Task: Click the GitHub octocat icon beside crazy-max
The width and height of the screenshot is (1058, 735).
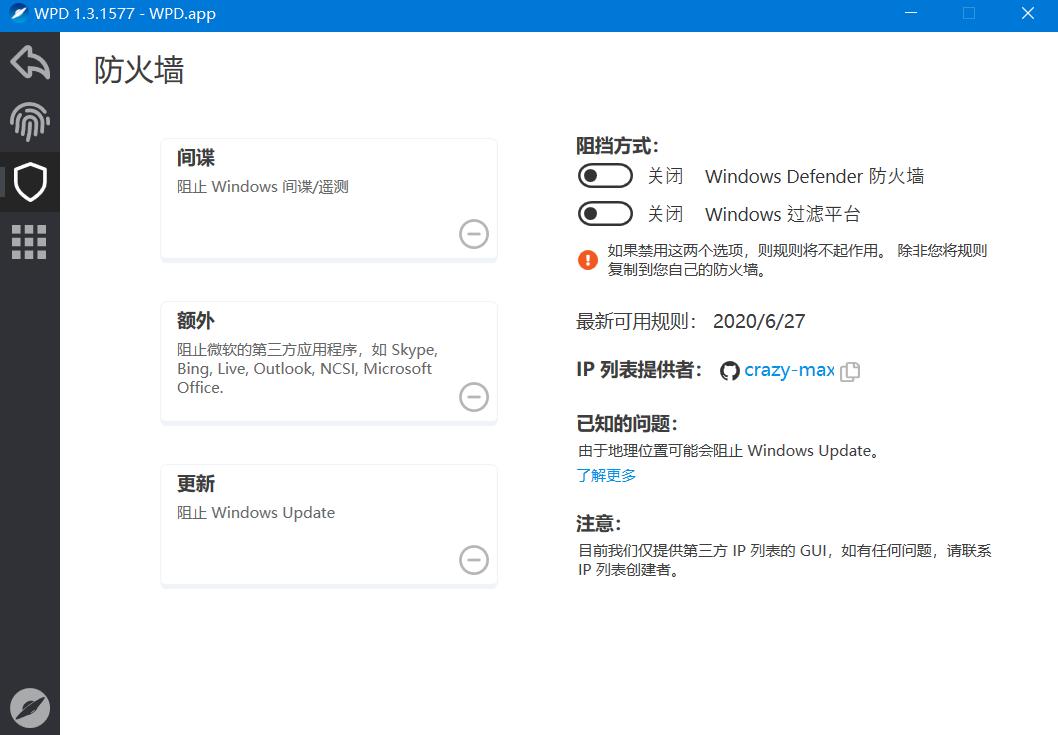Action: click(x=729, y=370)
